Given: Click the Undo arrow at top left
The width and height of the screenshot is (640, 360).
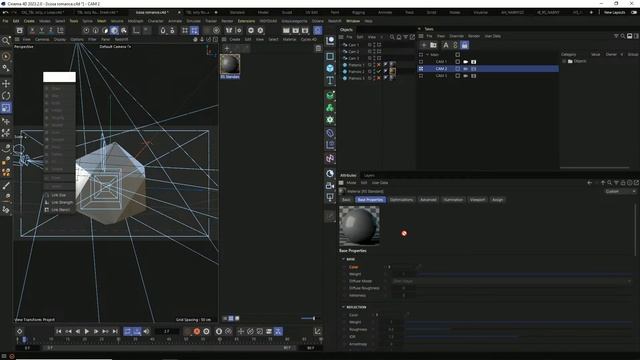Looking at the screenshot, I should [5, 13].
